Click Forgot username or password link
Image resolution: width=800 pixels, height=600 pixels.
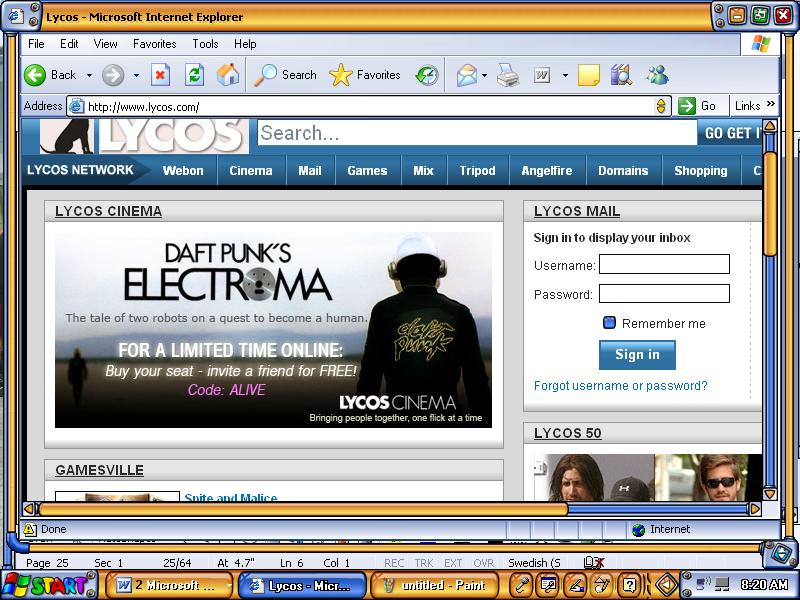(x=620, y=386)
